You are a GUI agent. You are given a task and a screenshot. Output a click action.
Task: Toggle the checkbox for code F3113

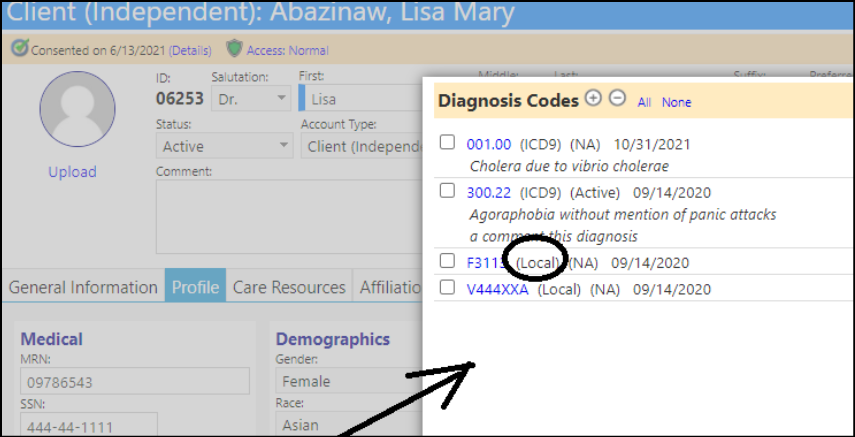pos(447,261)
